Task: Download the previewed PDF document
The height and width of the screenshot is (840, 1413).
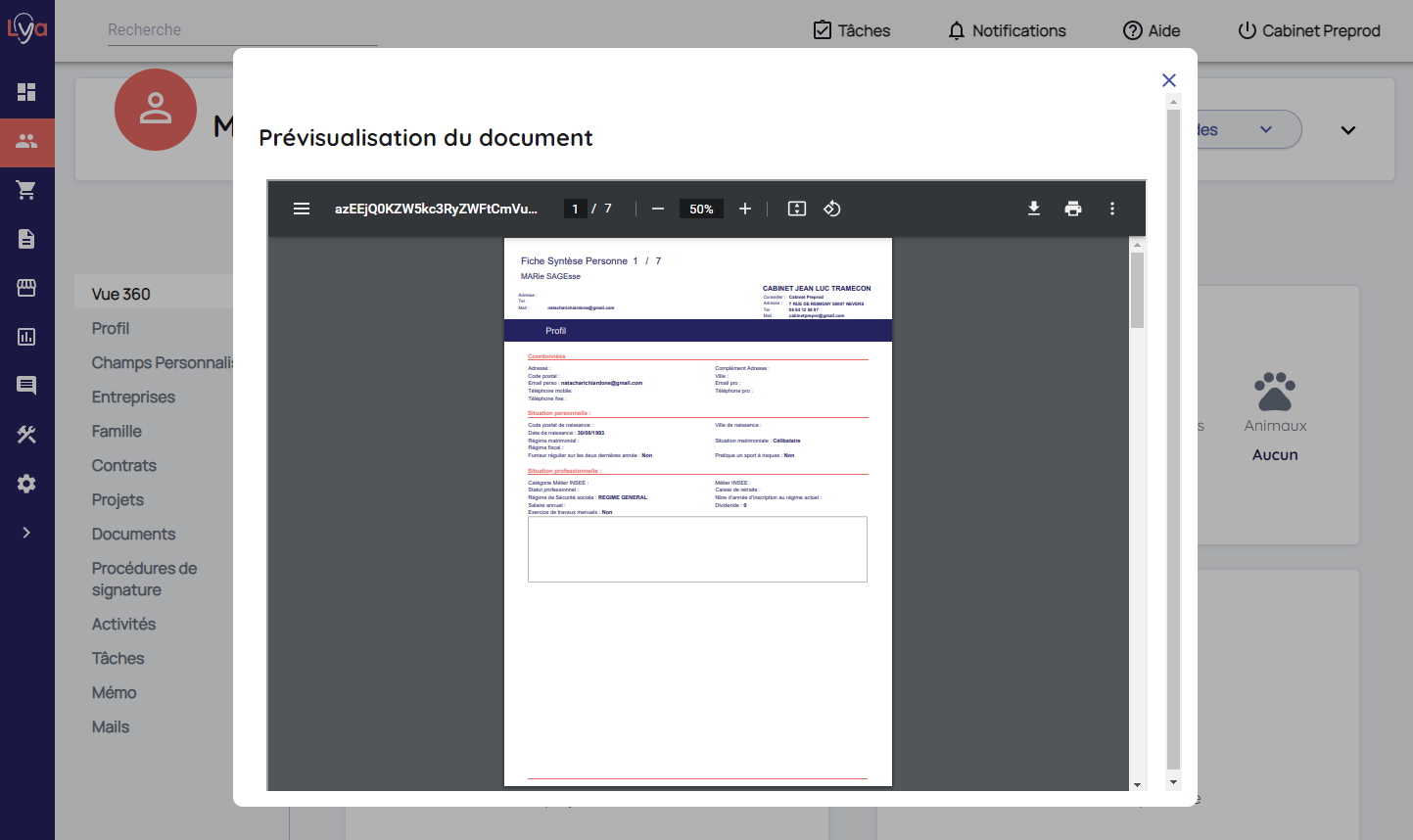Action: coord(1033,209)
